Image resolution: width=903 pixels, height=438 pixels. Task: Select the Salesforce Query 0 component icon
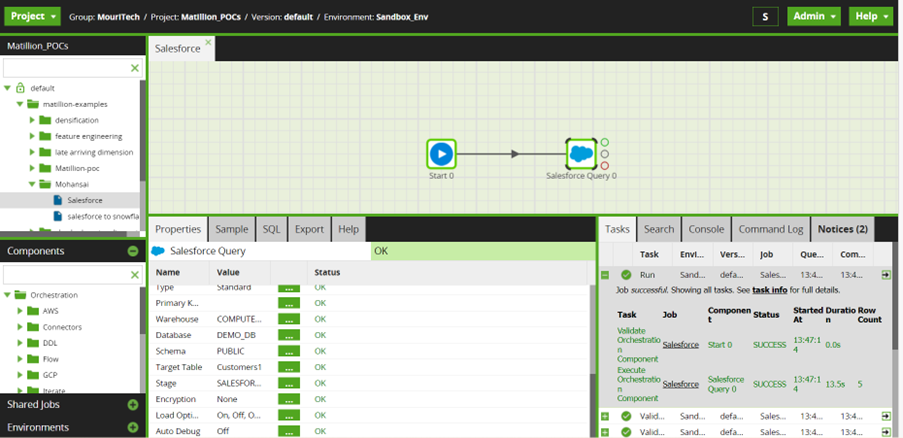point(581,154)
